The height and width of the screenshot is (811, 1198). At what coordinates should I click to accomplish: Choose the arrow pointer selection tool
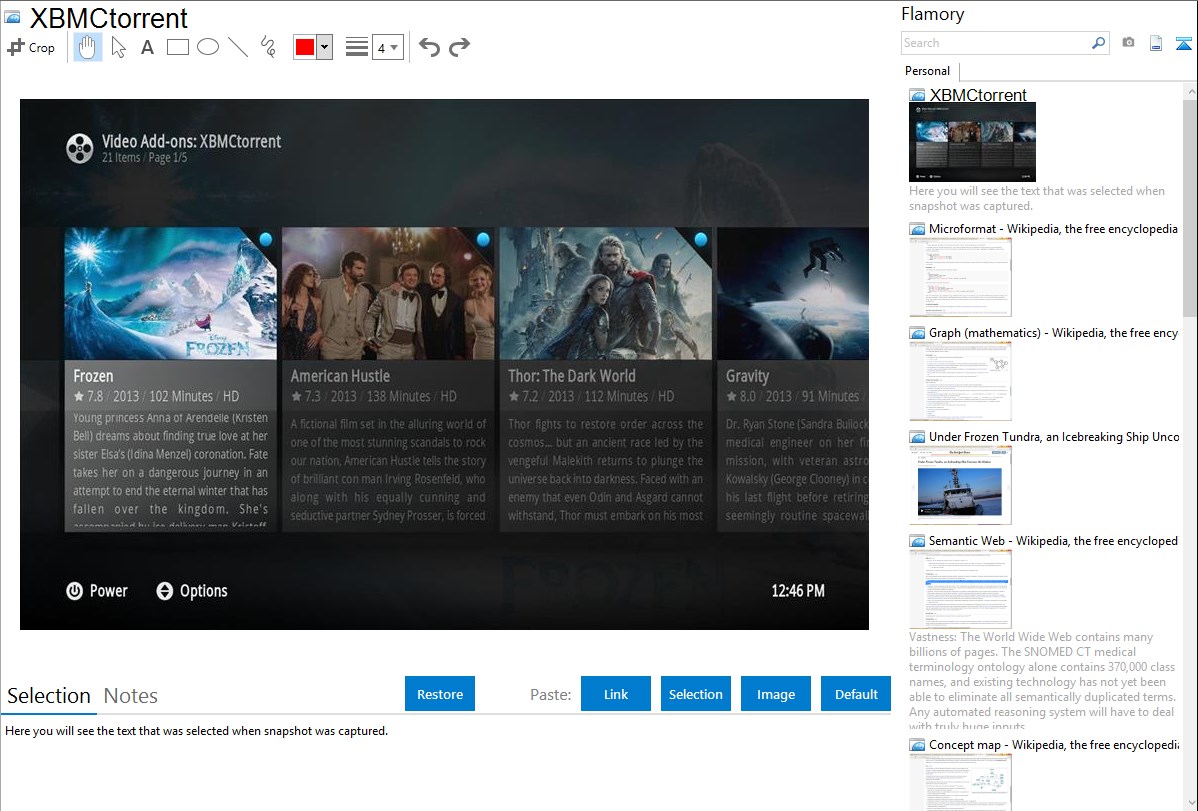118,47
